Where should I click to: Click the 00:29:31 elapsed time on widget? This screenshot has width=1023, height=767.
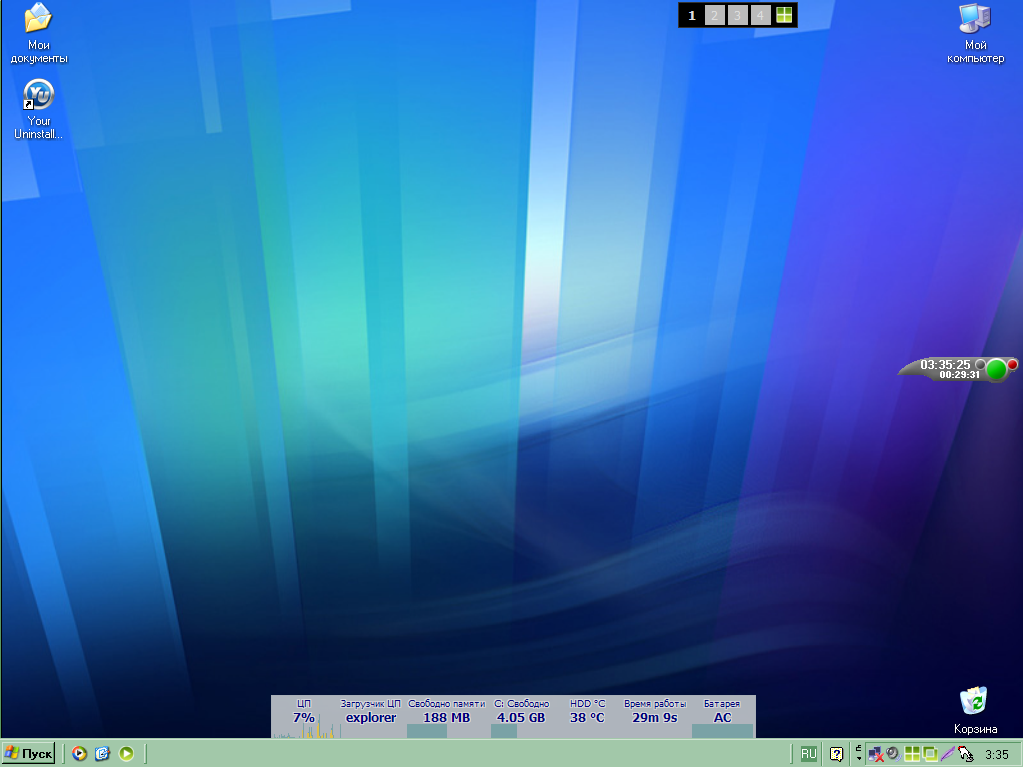(x=960, y=375)
